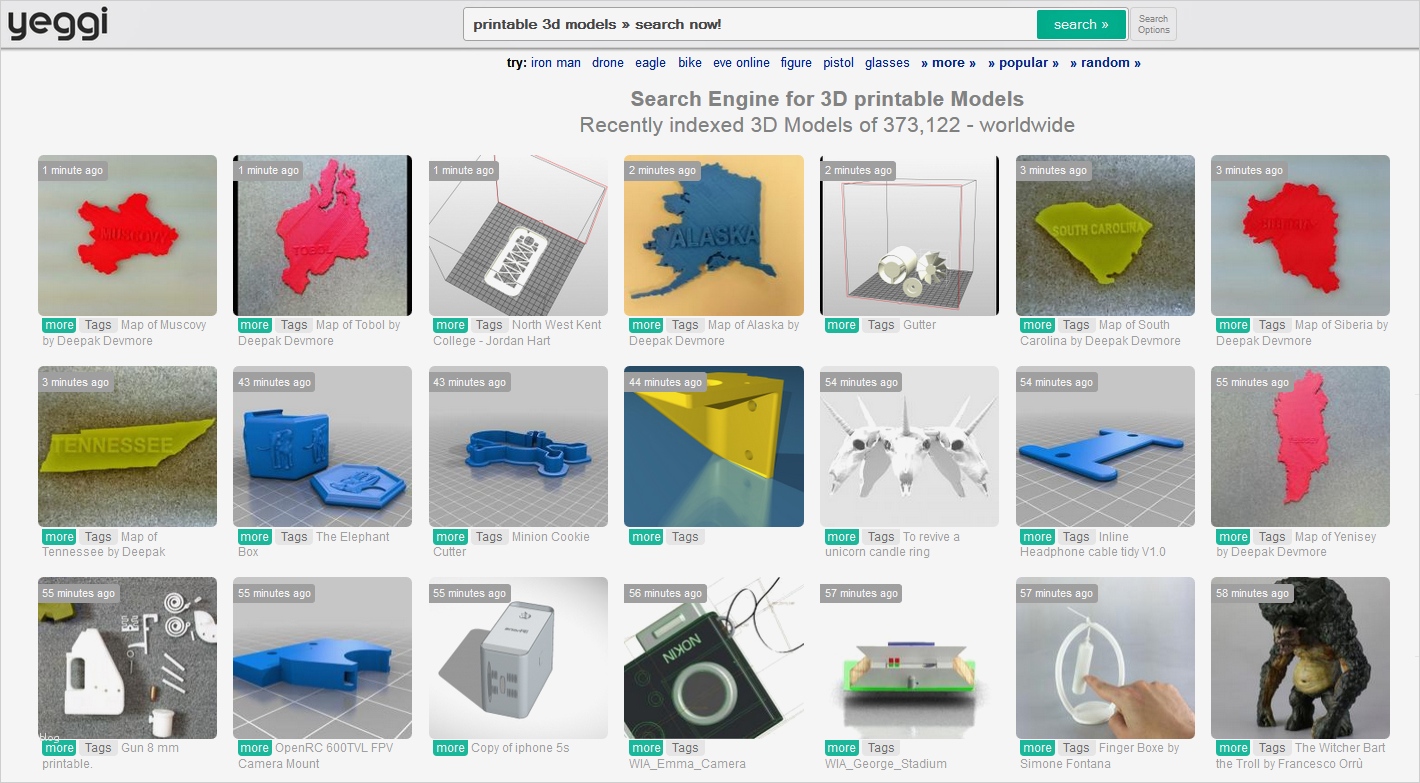The height and width of the screenshot is (783, 1420).
Task: Search for "eve online" via suggestion link
Action: point(740,62)
